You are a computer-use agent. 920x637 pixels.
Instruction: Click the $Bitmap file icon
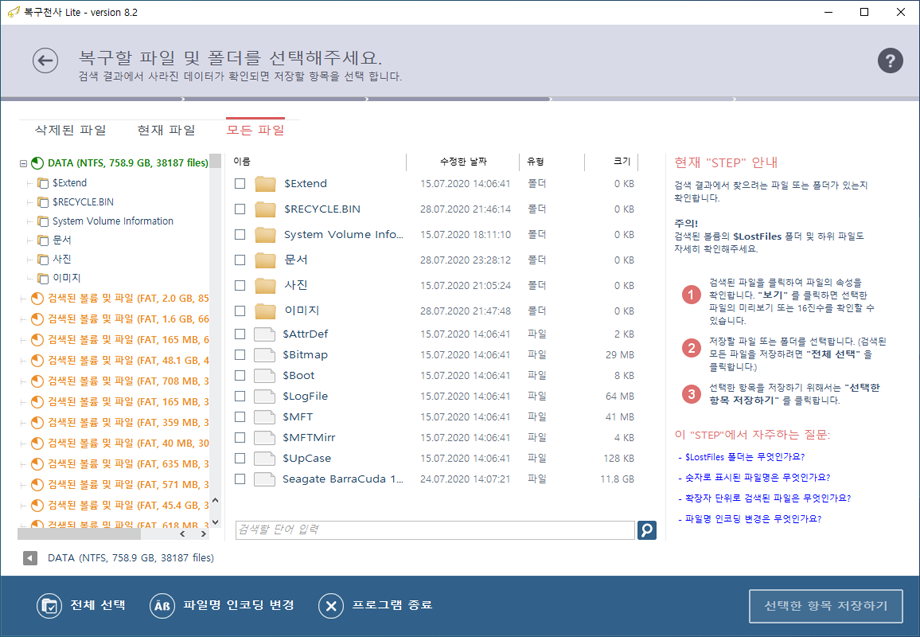tap(265, 355)
